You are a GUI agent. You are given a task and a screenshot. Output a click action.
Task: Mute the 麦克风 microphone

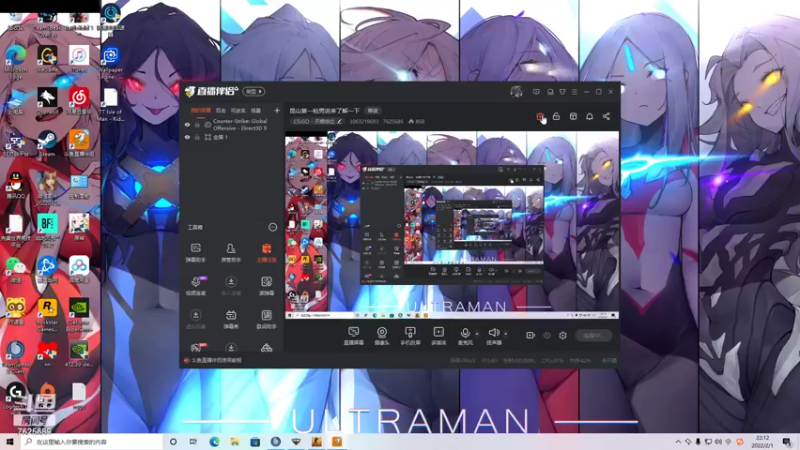(465, 336)
